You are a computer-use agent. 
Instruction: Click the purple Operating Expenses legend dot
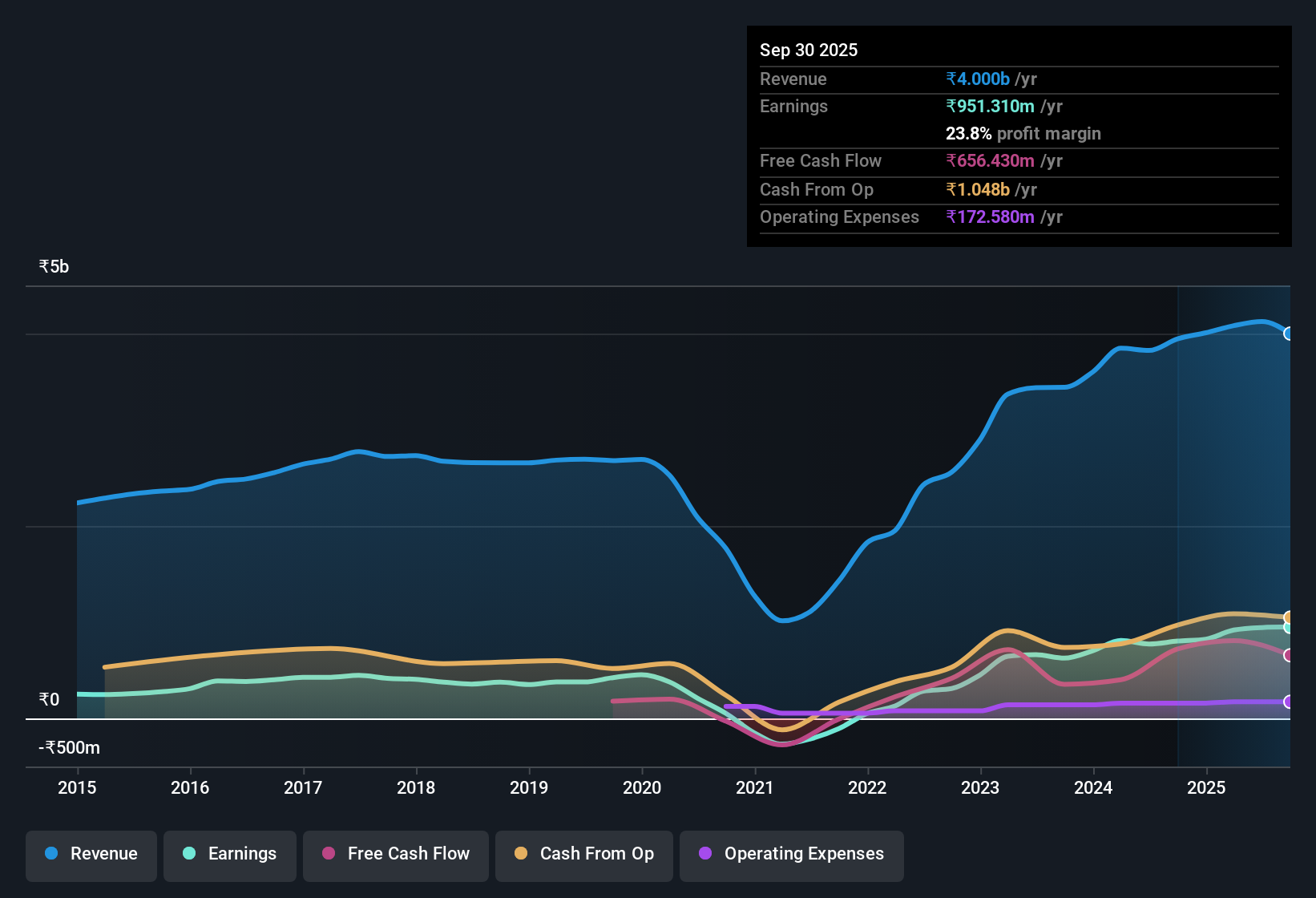coord(705,854)
